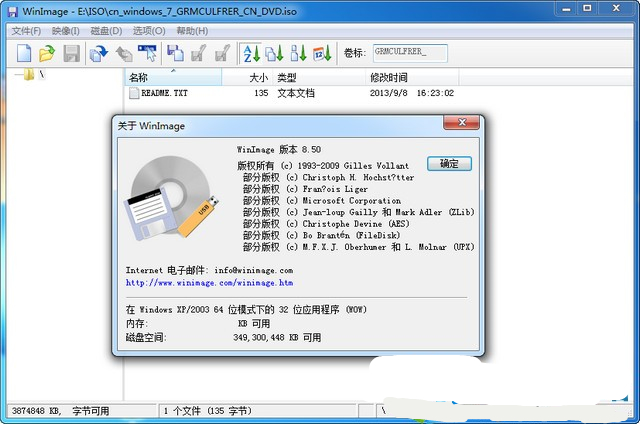Minimize the WinImage main window
Image resolution: width=640 pixels, height=424 pixels.
(x=566, y=8)
